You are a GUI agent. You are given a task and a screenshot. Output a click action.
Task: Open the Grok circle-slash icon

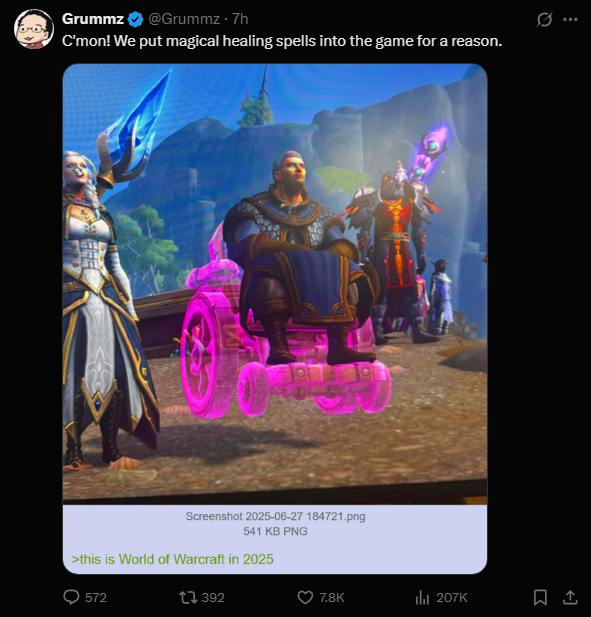(x=544, y=19)
